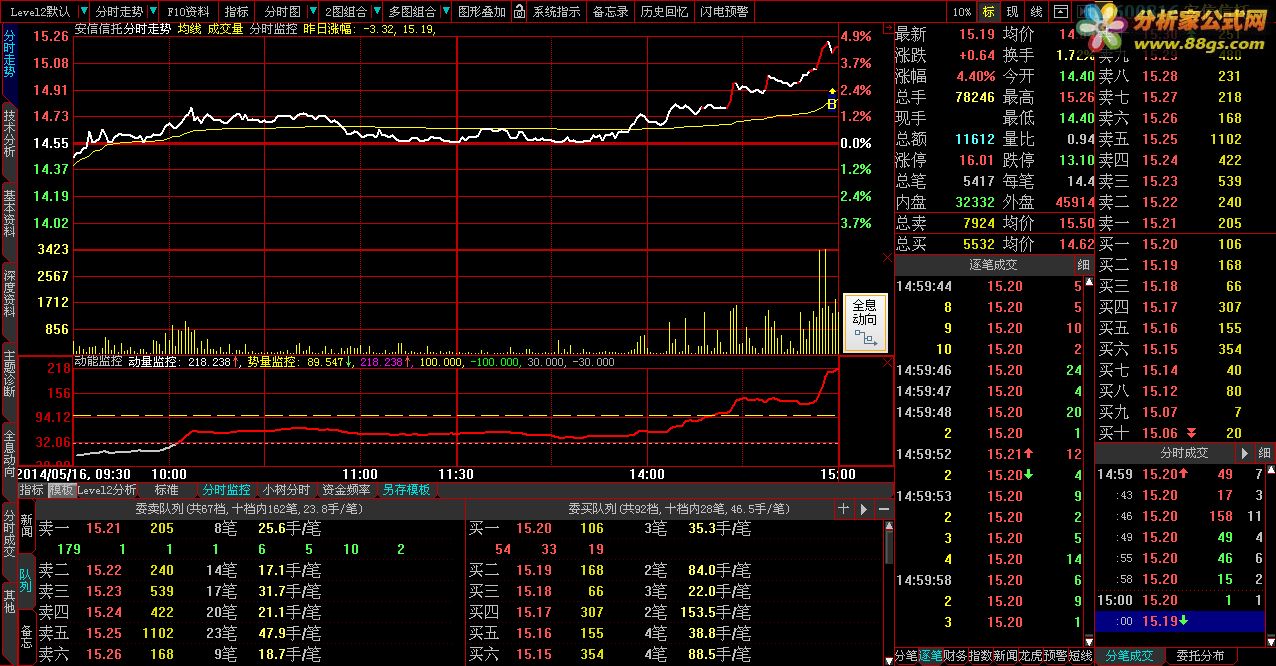The height and width of the screenshot is (666, 1276).
Task: Open dropdown arrow after 分时图
Action: point(312,12)
